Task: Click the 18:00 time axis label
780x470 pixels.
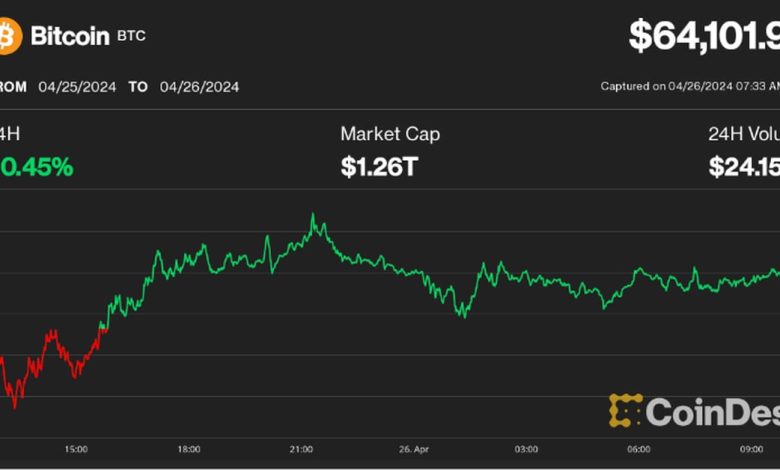Action: click(x=189, y=448)
